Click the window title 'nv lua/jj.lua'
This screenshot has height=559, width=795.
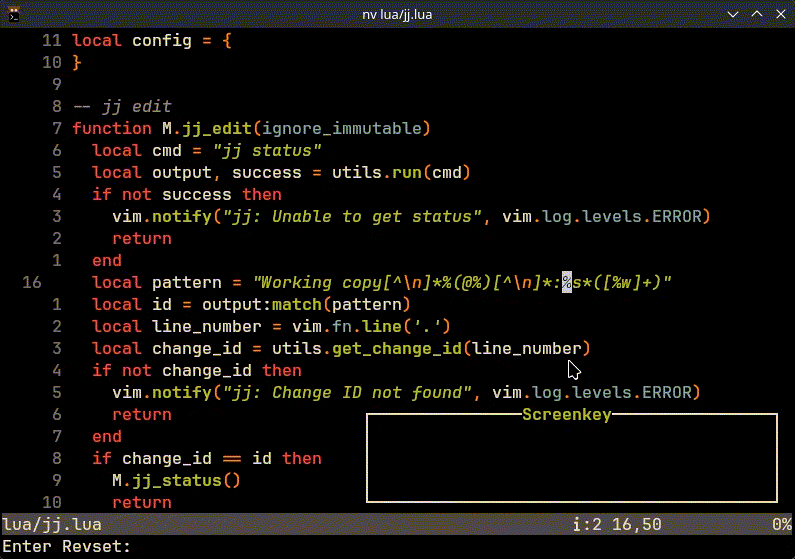[x=397, y=13]
